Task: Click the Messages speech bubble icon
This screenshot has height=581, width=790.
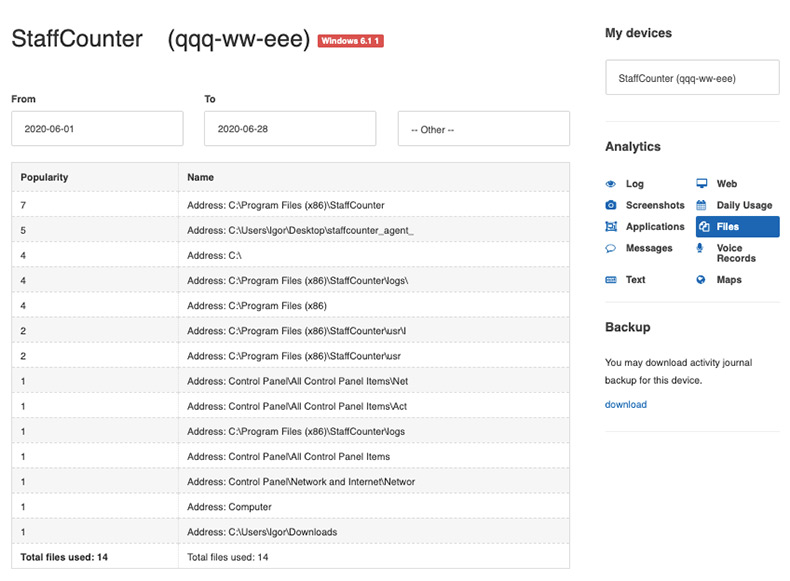Action: click(611, 248)
